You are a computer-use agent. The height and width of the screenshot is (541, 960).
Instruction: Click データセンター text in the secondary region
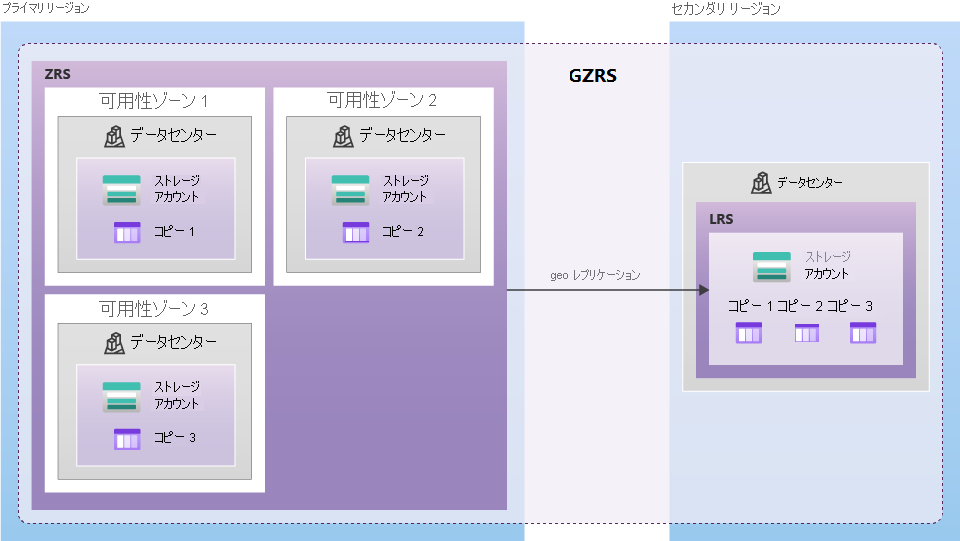coord(810,182)
